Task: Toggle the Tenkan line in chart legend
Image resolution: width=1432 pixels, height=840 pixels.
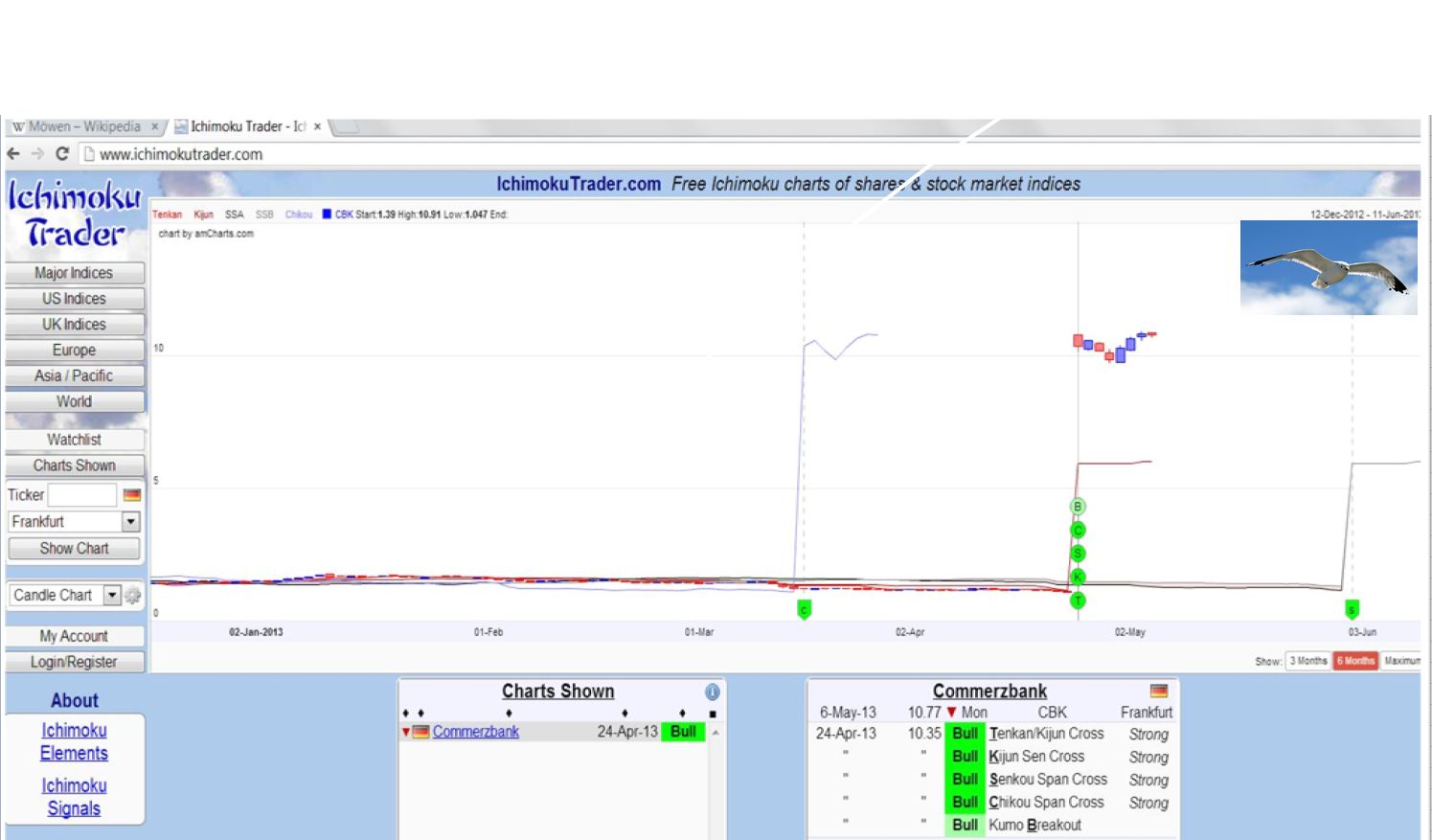Action: pos(167,215)
